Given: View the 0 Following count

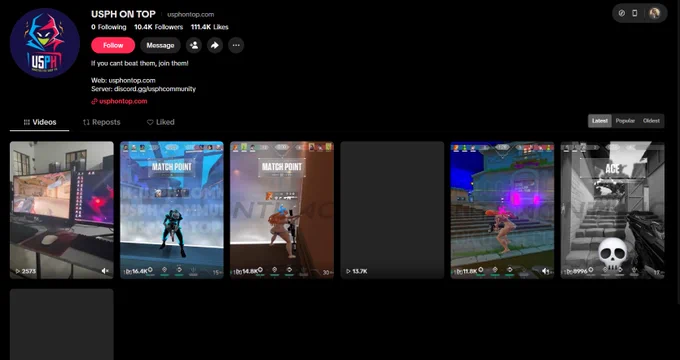Looking at the screenshot, I should point(108,27).
